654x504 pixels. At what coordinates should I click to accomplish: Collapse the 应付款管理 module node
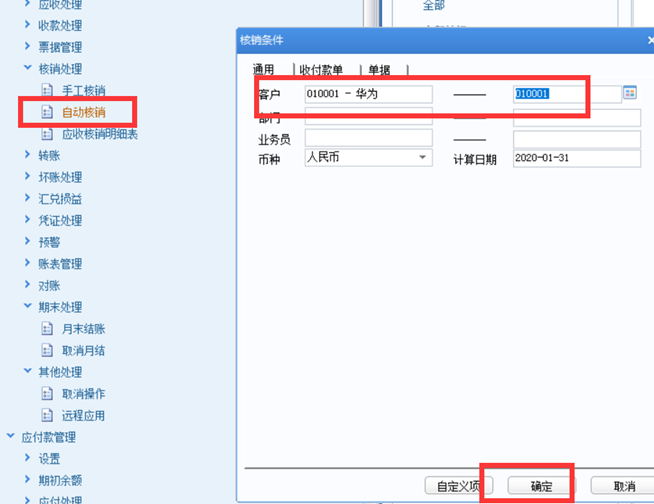click(x=10, y=436)
